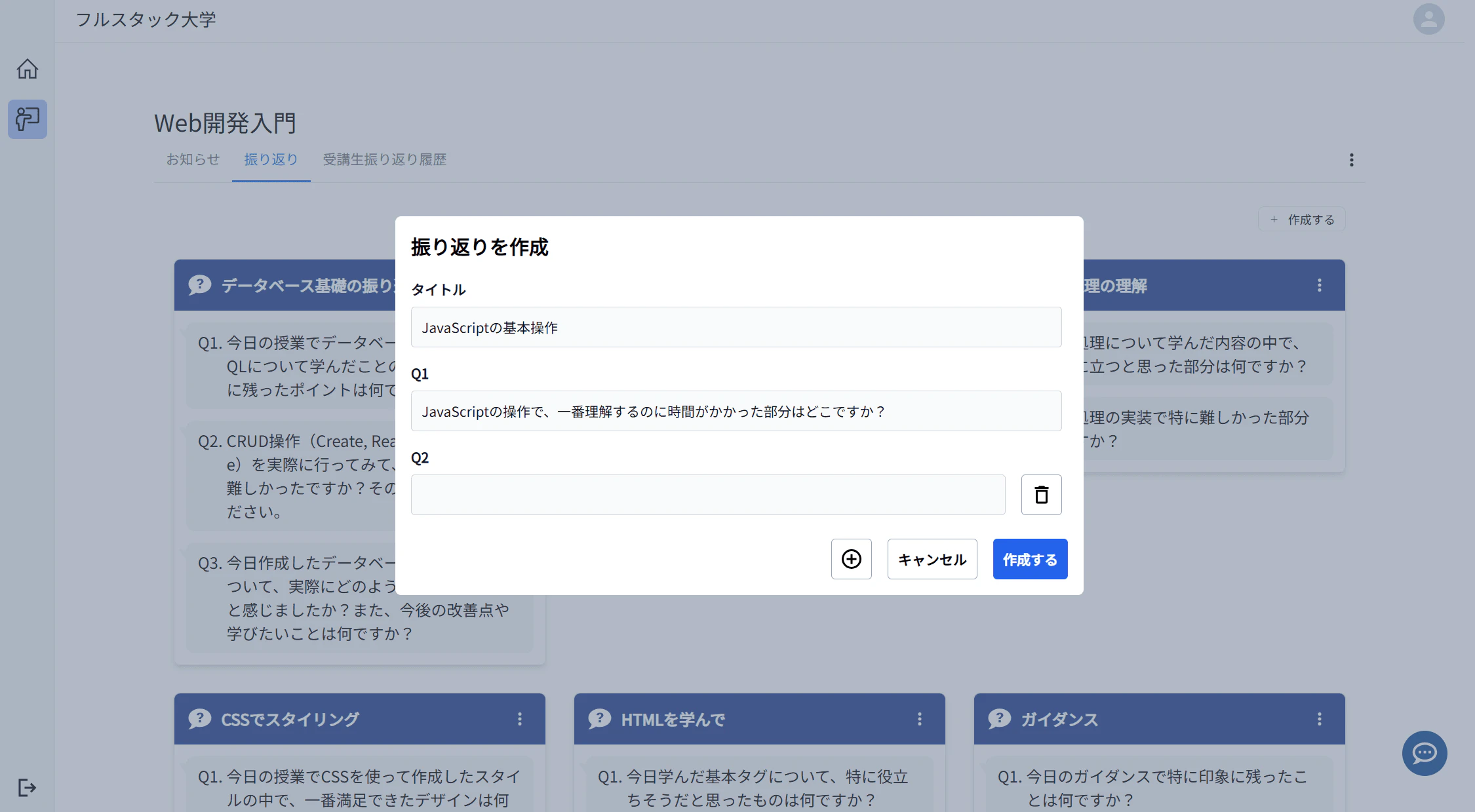Open kebab menu on 理の理解 card
The image size is (1475, 812).
point(1319,285)
